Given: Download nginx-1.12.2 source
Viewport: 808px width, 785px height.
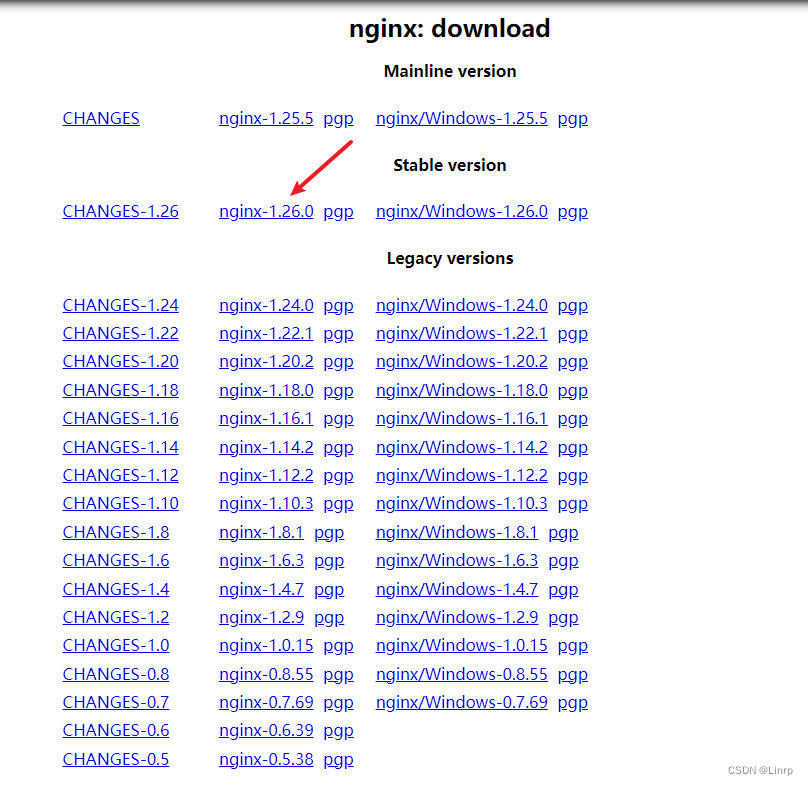Looking at the screenshot, I should pyautogui.click(x=266, y=475).
